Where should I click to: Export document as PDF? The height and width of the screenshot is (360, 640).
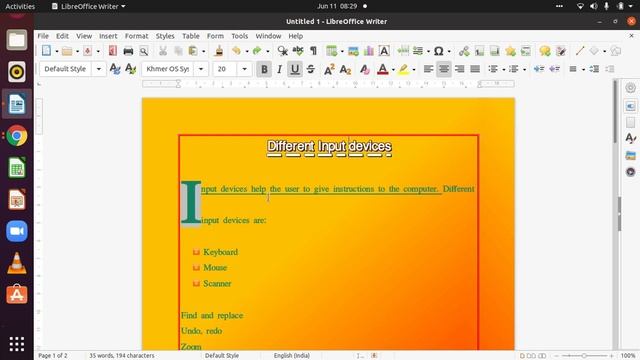click(x=113, y=51)
